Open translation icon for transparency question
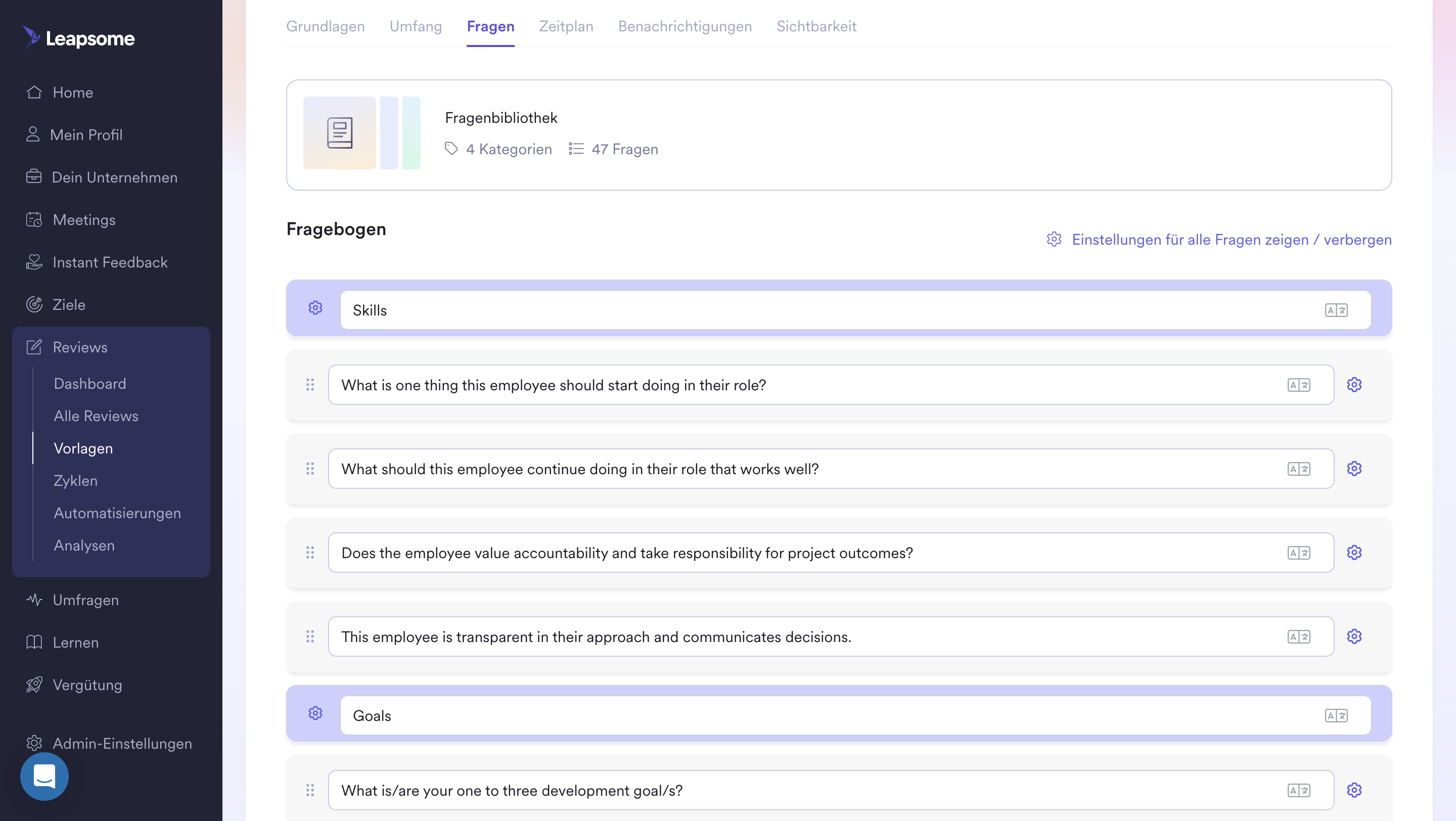1456x821 pixels. pyautogui.click(x=1299, y=636)
